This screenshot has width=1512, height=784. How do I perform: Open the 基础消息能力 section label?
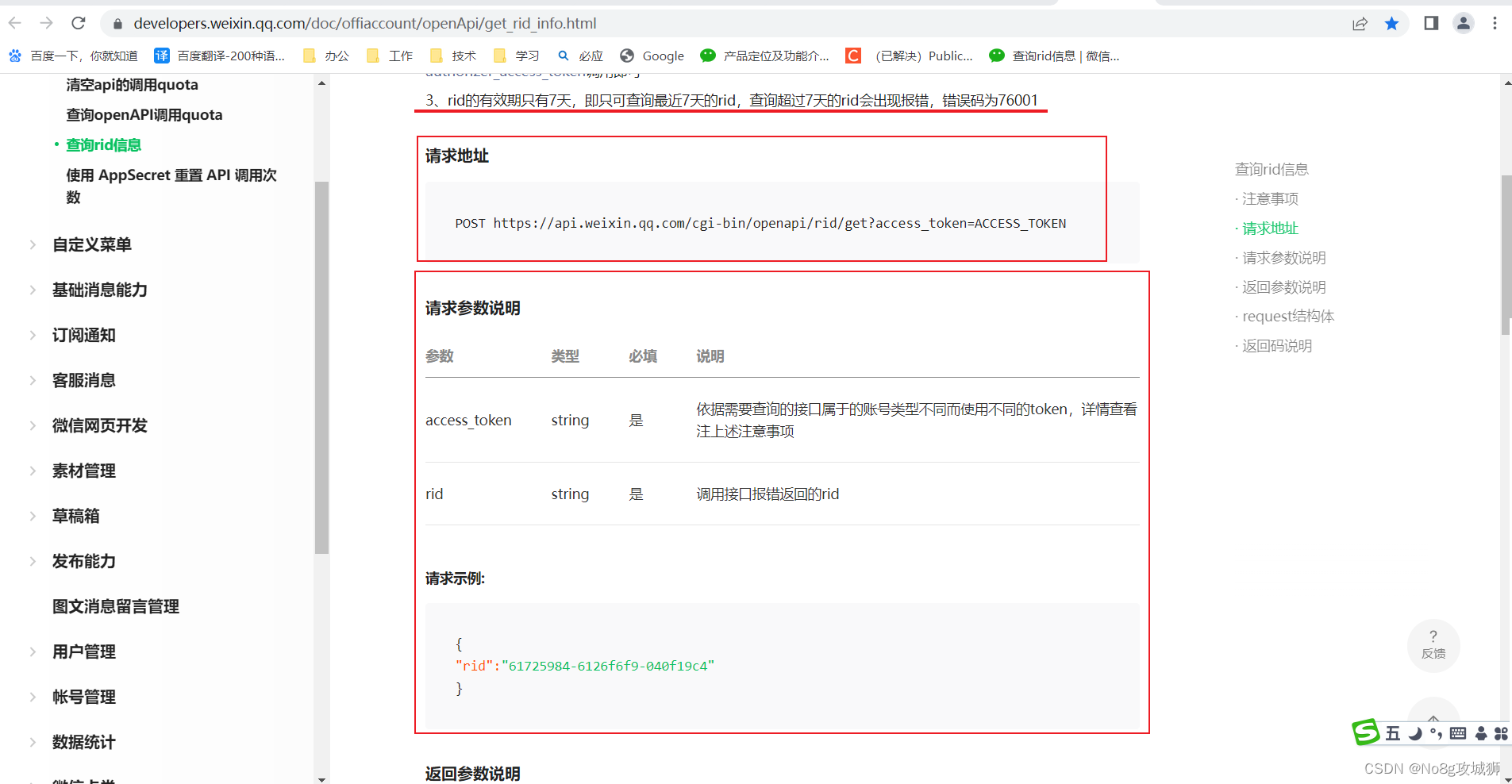100,290
